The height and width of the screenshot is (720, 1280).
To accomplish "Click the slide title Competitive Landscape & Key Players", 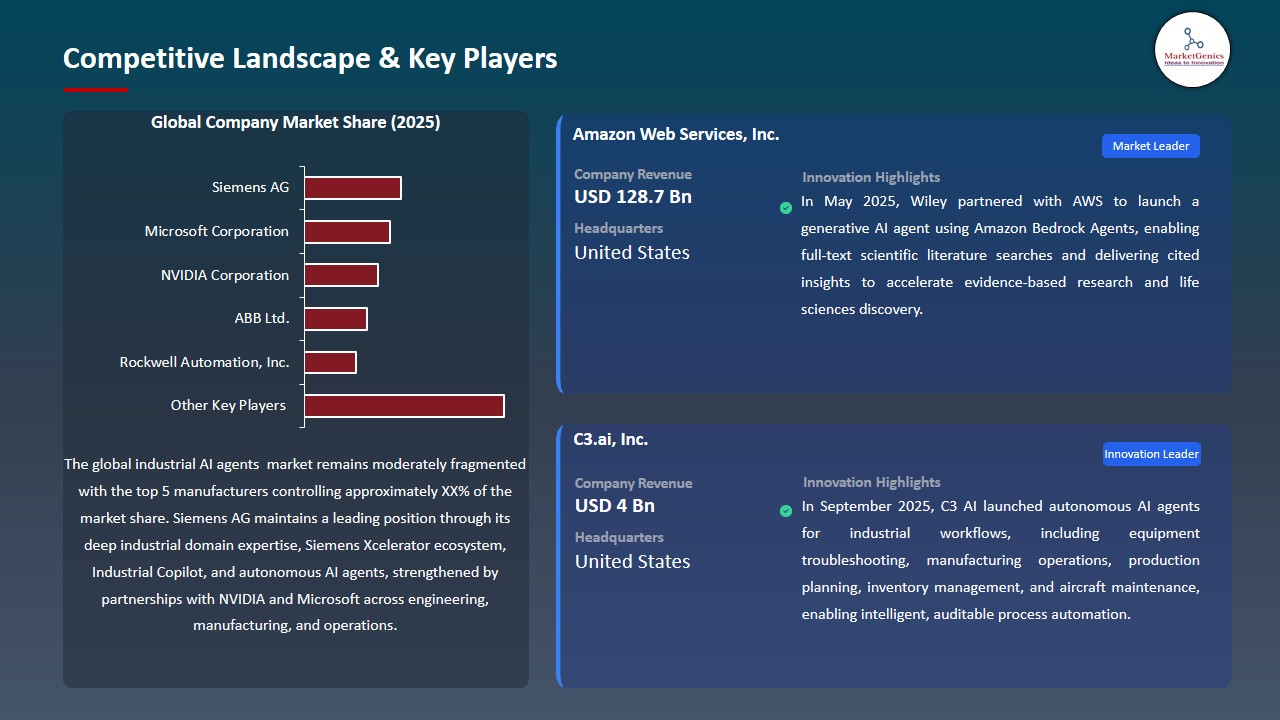I will click(310, 58).
